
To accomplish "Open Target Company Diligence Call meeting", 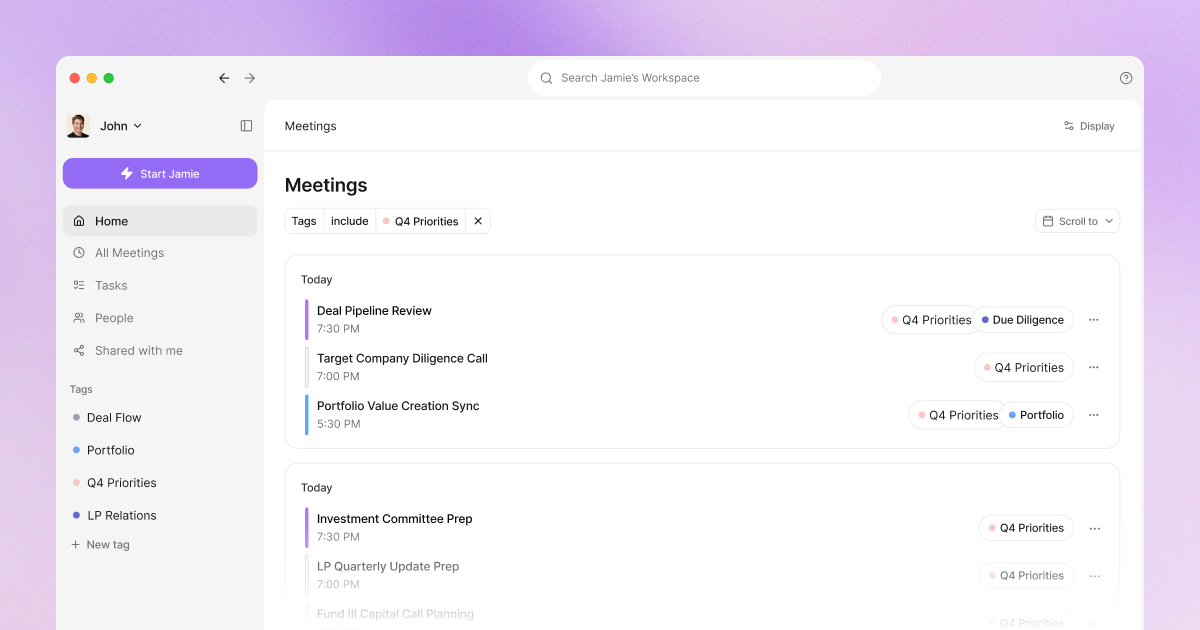I will [x=402, y=358].
